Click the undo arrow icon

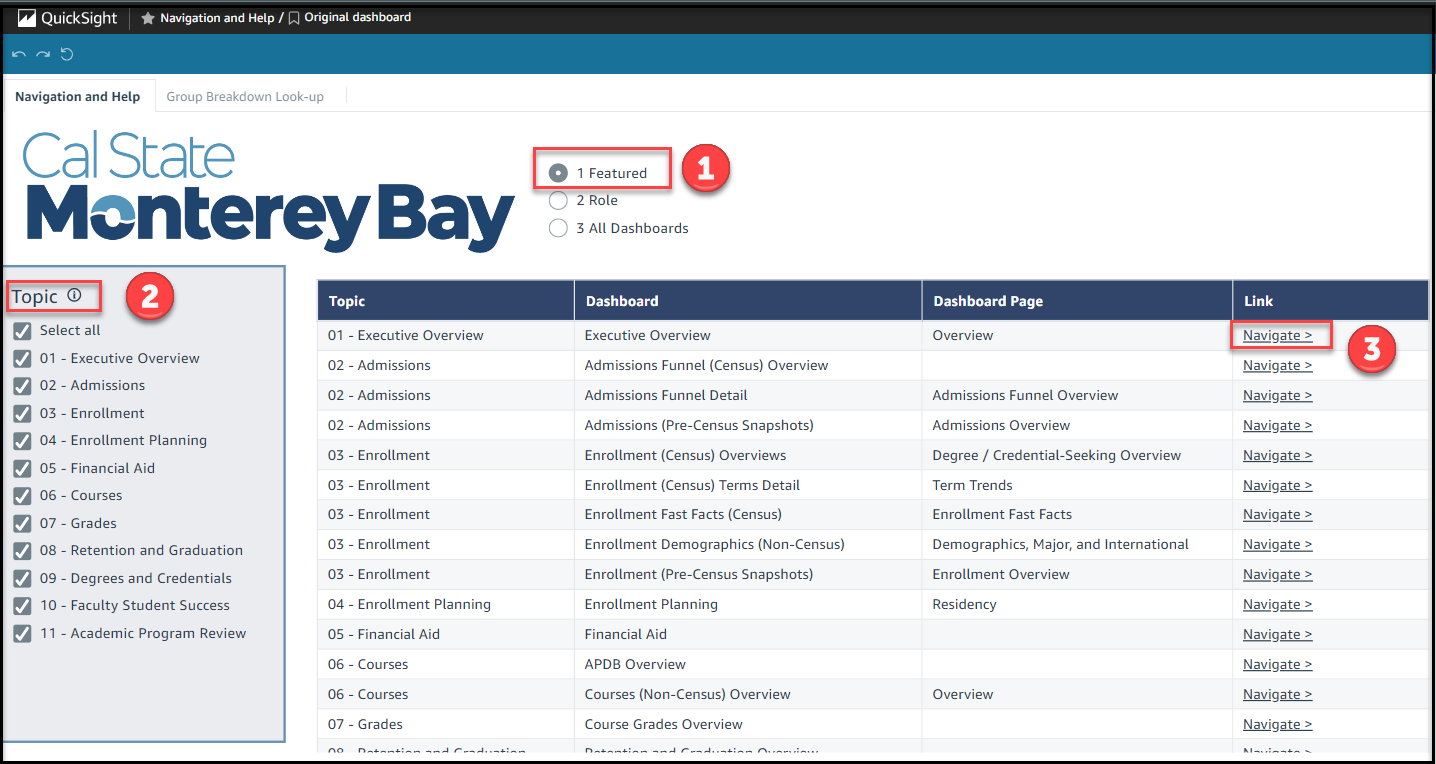(19, 54)
